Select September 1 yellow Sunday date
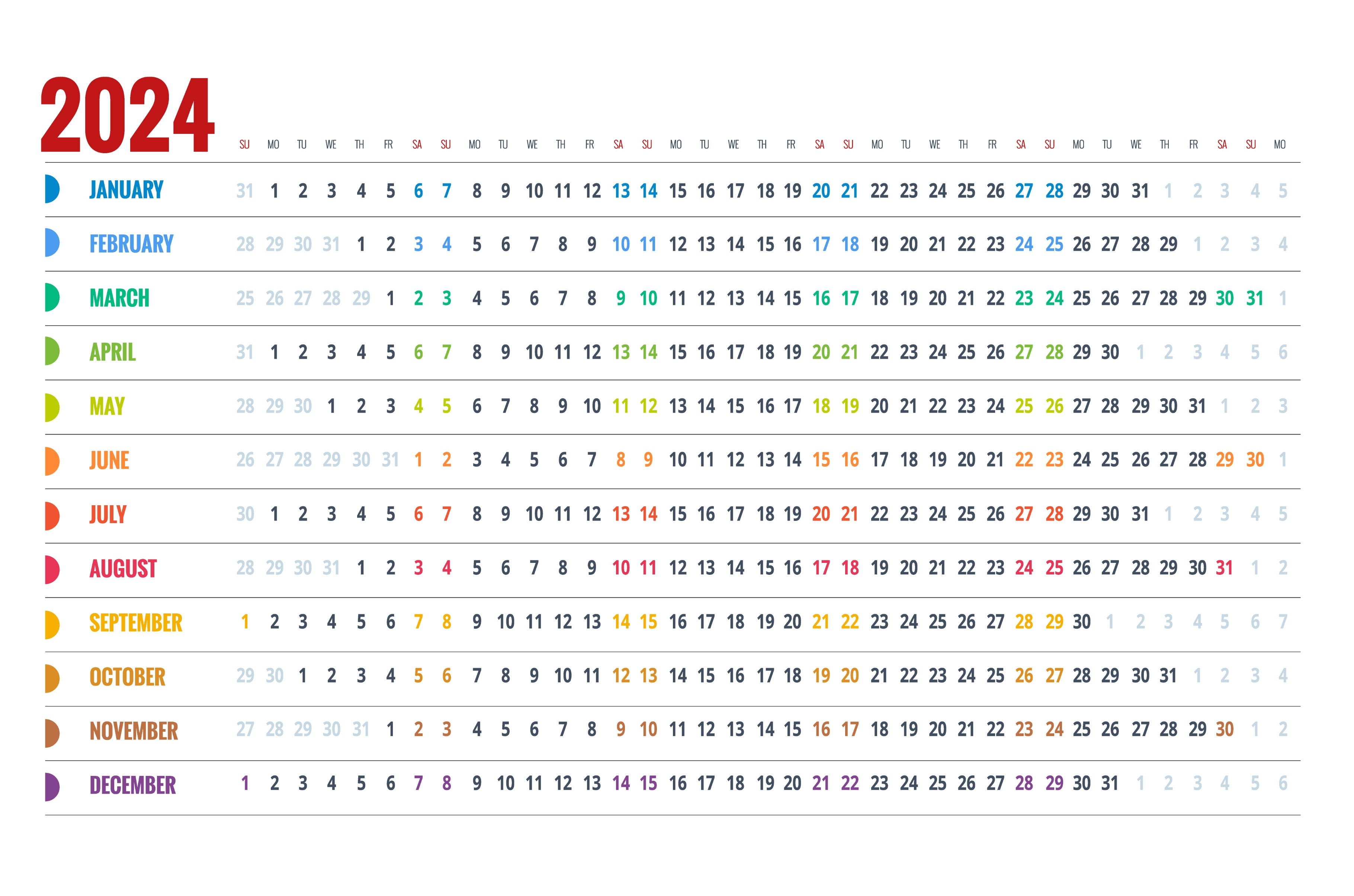1354x896 pixels. tap(245, 622)
